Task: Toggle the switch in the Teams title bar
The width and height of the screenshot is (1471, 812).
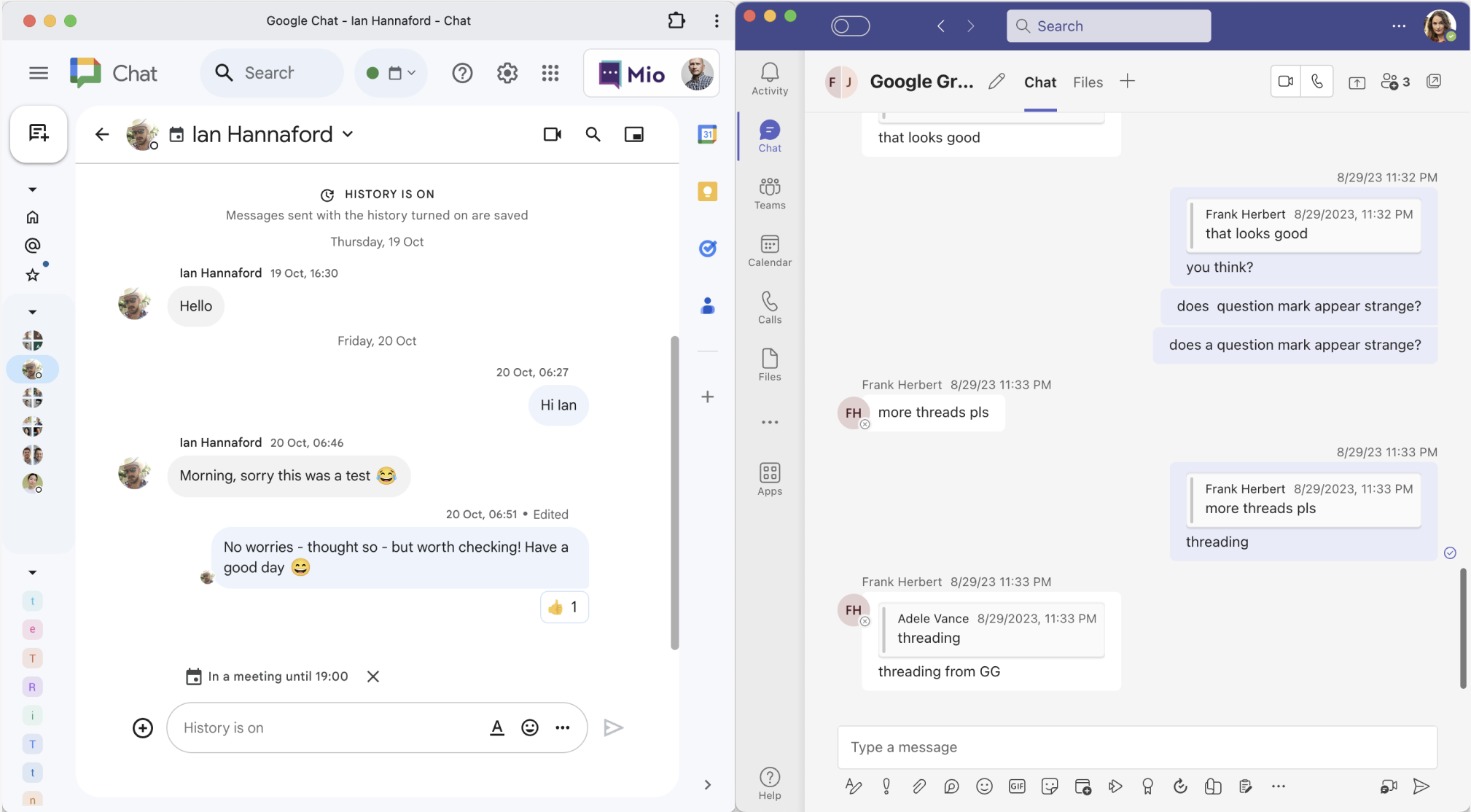Action: tap(850, 25)
